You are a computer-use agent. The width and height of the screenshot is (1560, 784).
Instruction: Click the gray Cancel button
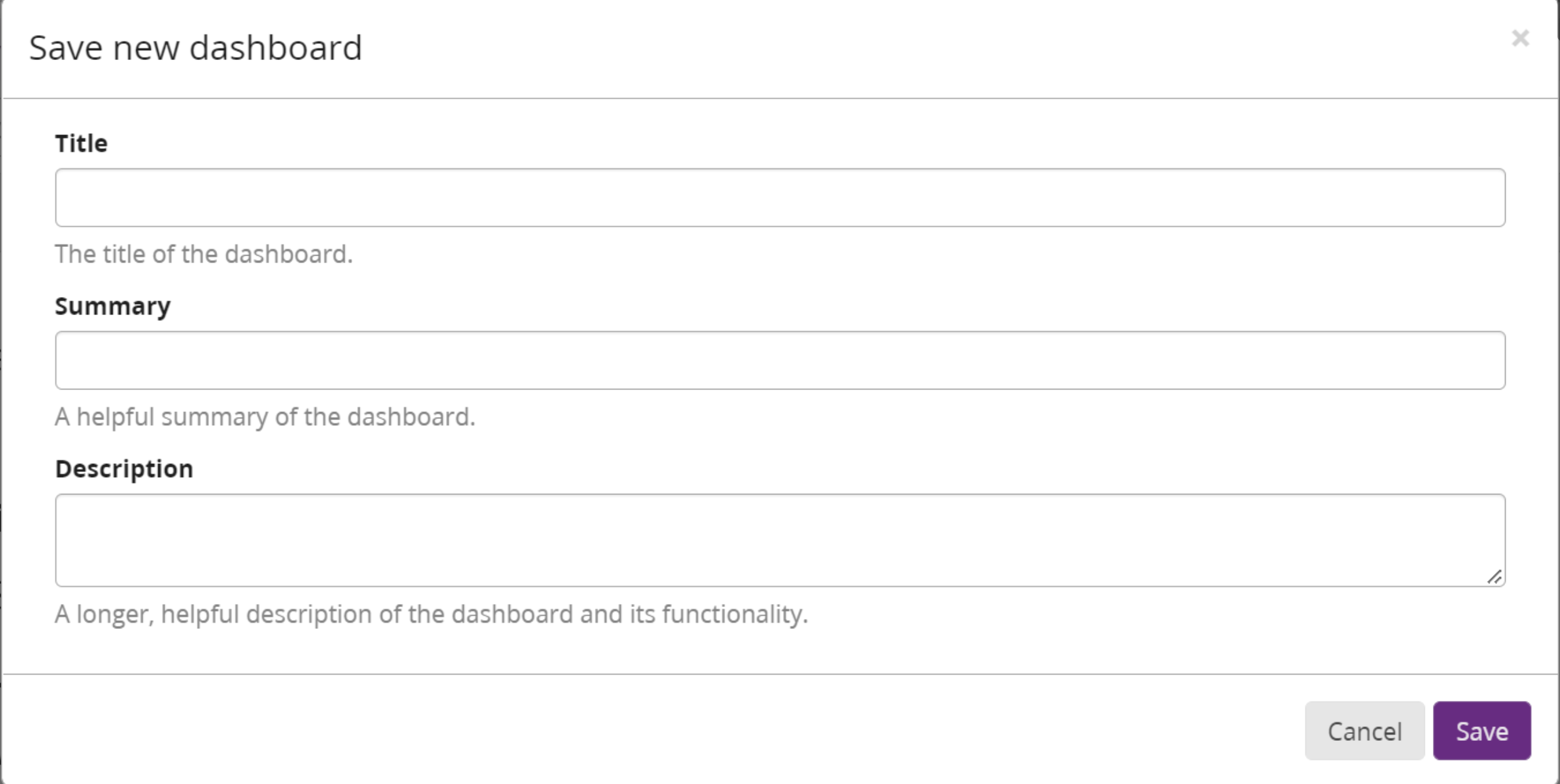tap(1365, 730)
